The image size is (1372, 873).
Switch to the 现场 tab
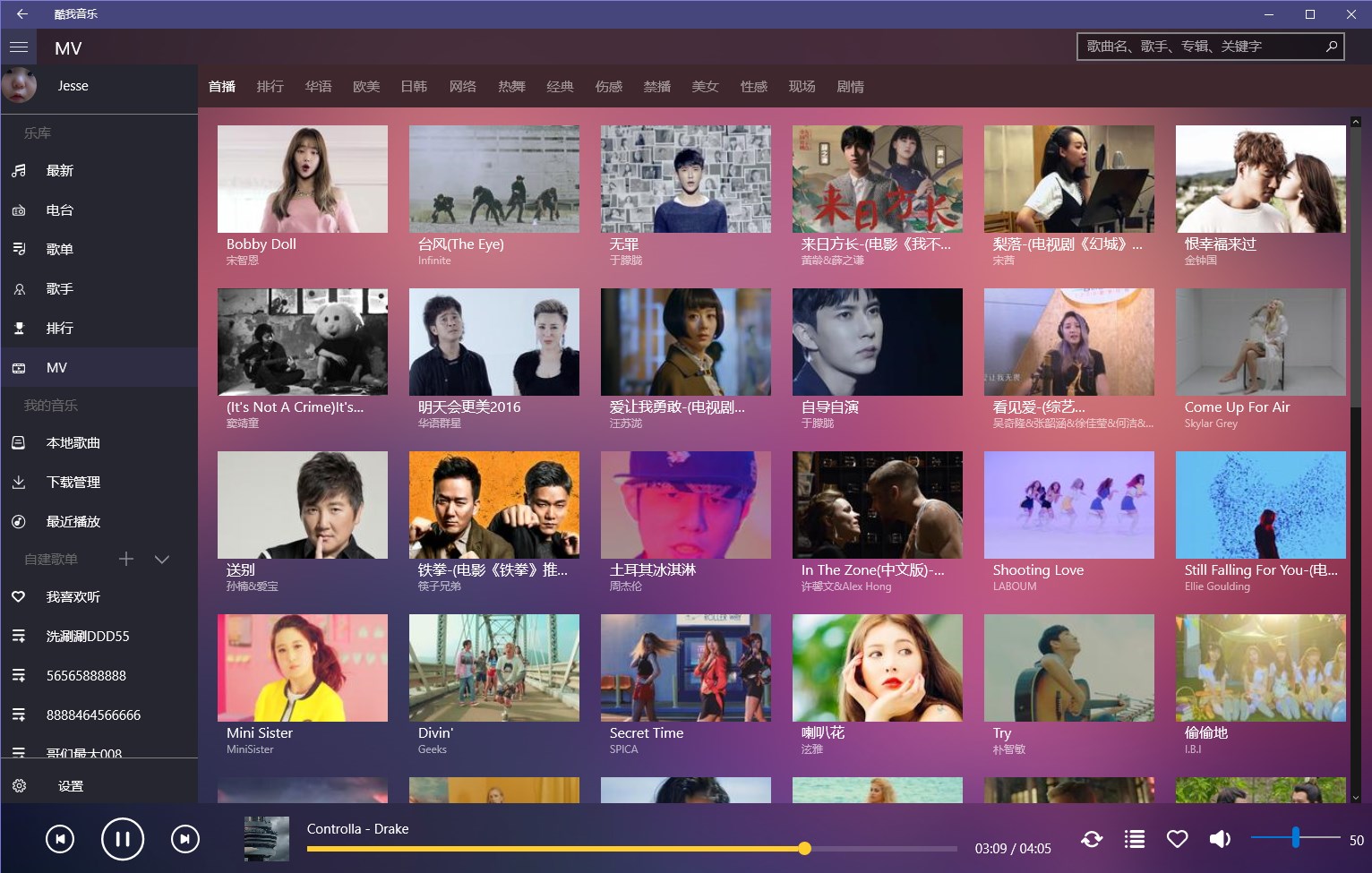point(802,87)
